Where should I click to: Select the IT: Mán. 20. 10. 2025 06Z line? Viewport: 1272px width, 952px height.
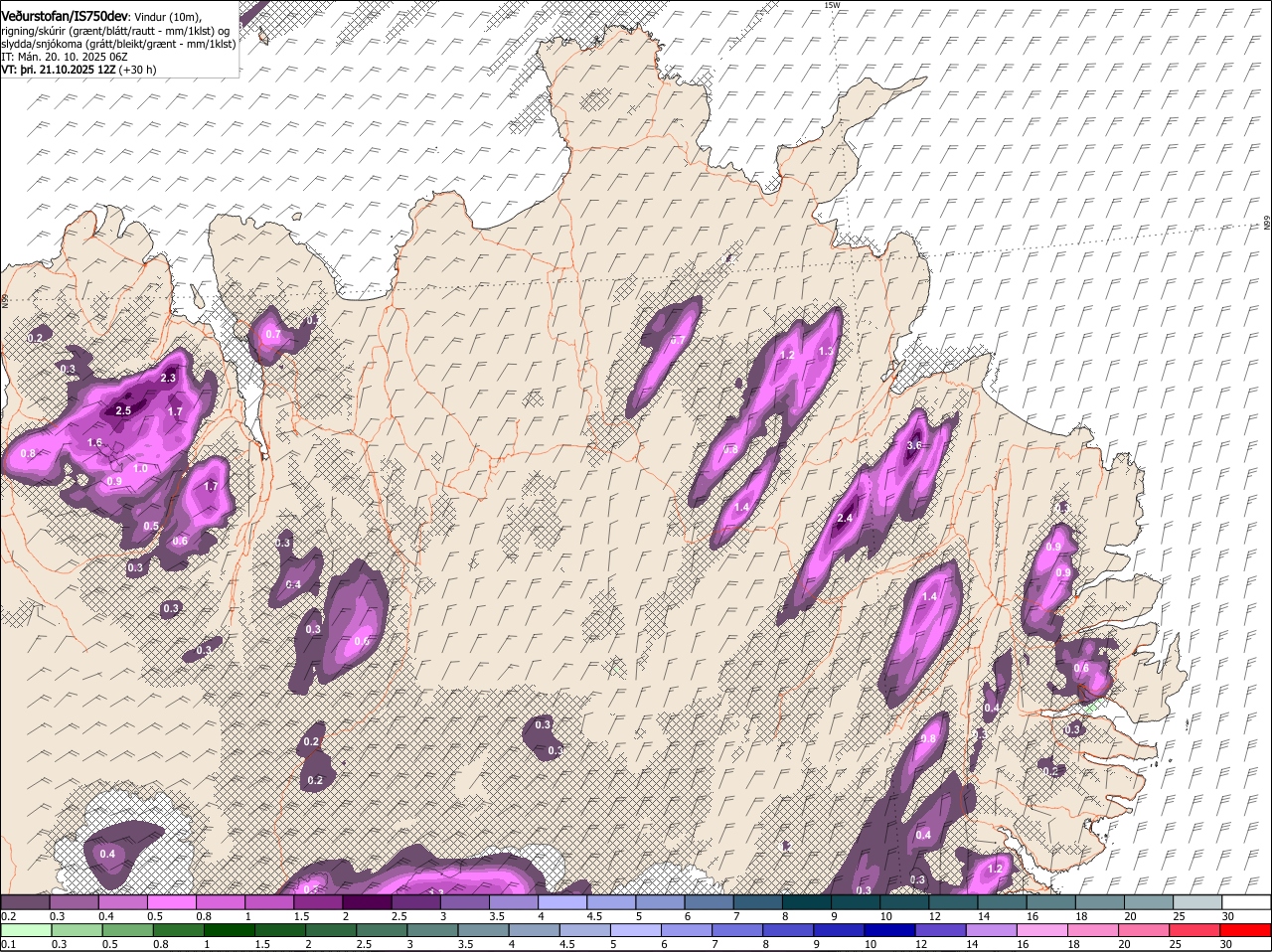(x=64, y=57)
